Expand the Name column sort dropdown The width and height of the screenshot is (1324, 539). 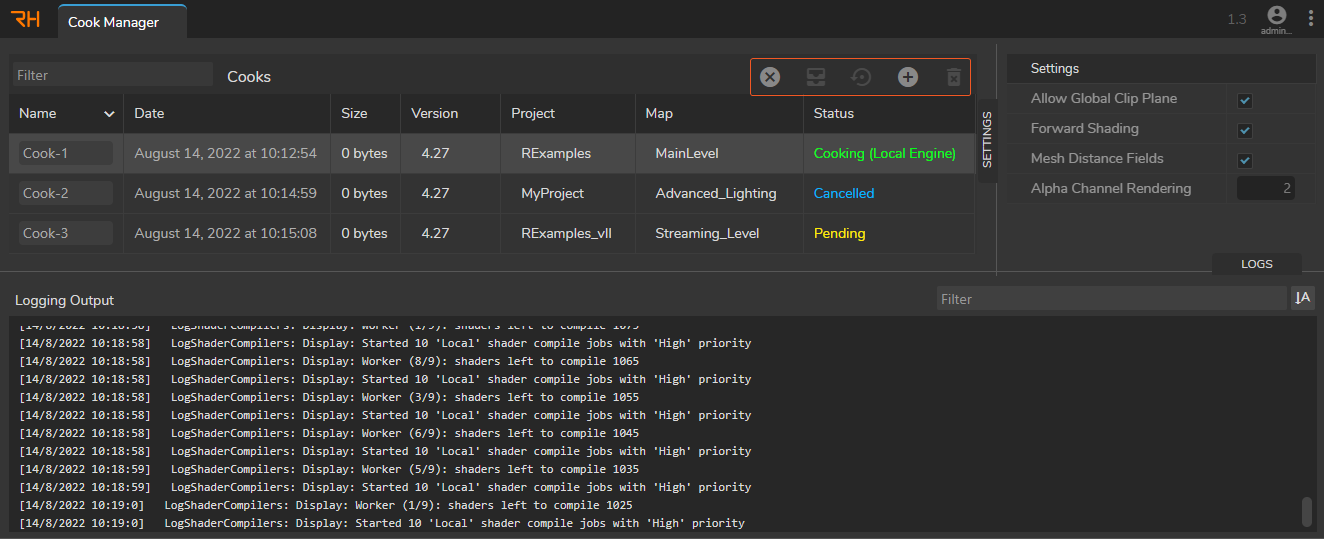(109, 114)
